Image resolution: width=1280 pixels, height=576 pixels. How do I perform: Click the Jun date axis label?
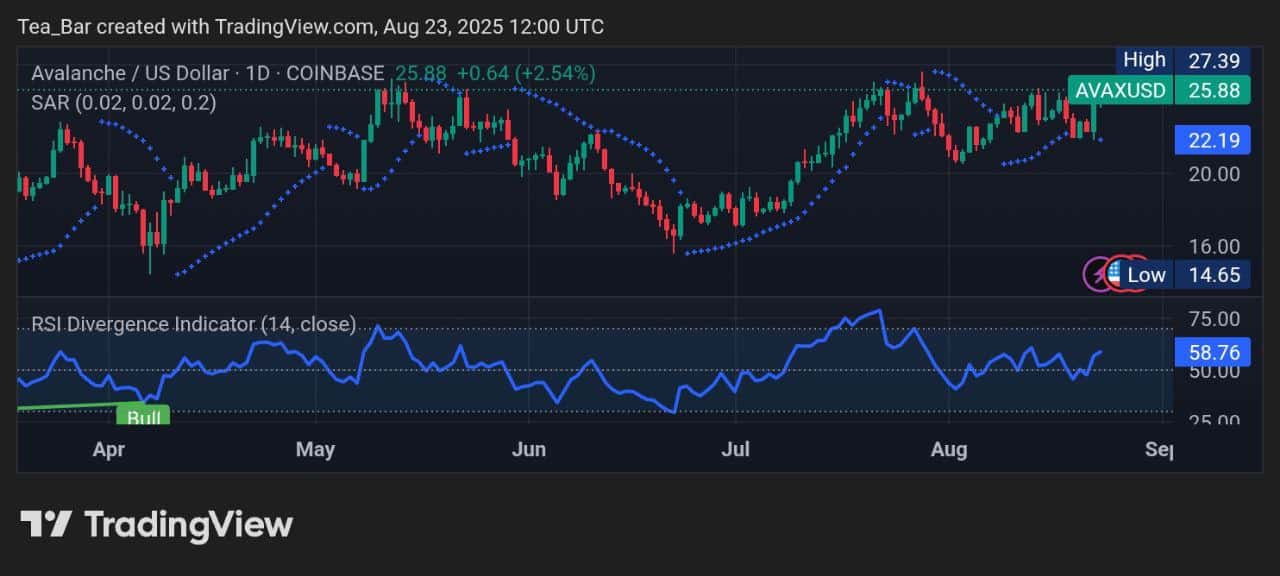point(529,450)
